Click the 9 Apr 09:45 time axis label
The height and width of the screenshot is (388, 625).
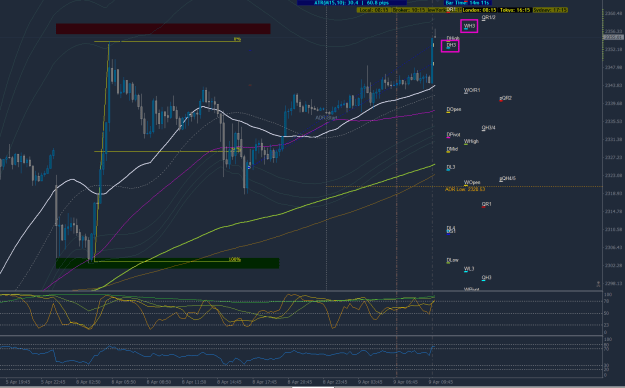[441, 382]
